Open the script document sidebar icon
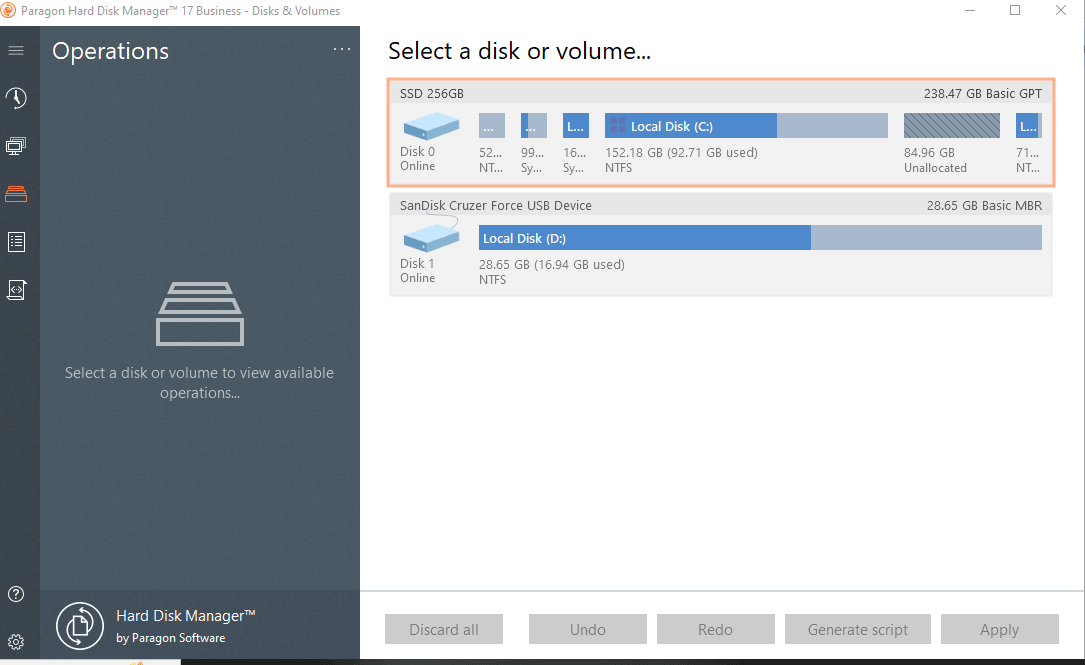The height and width of the screenshot is (665, 1085). [16, 290]
